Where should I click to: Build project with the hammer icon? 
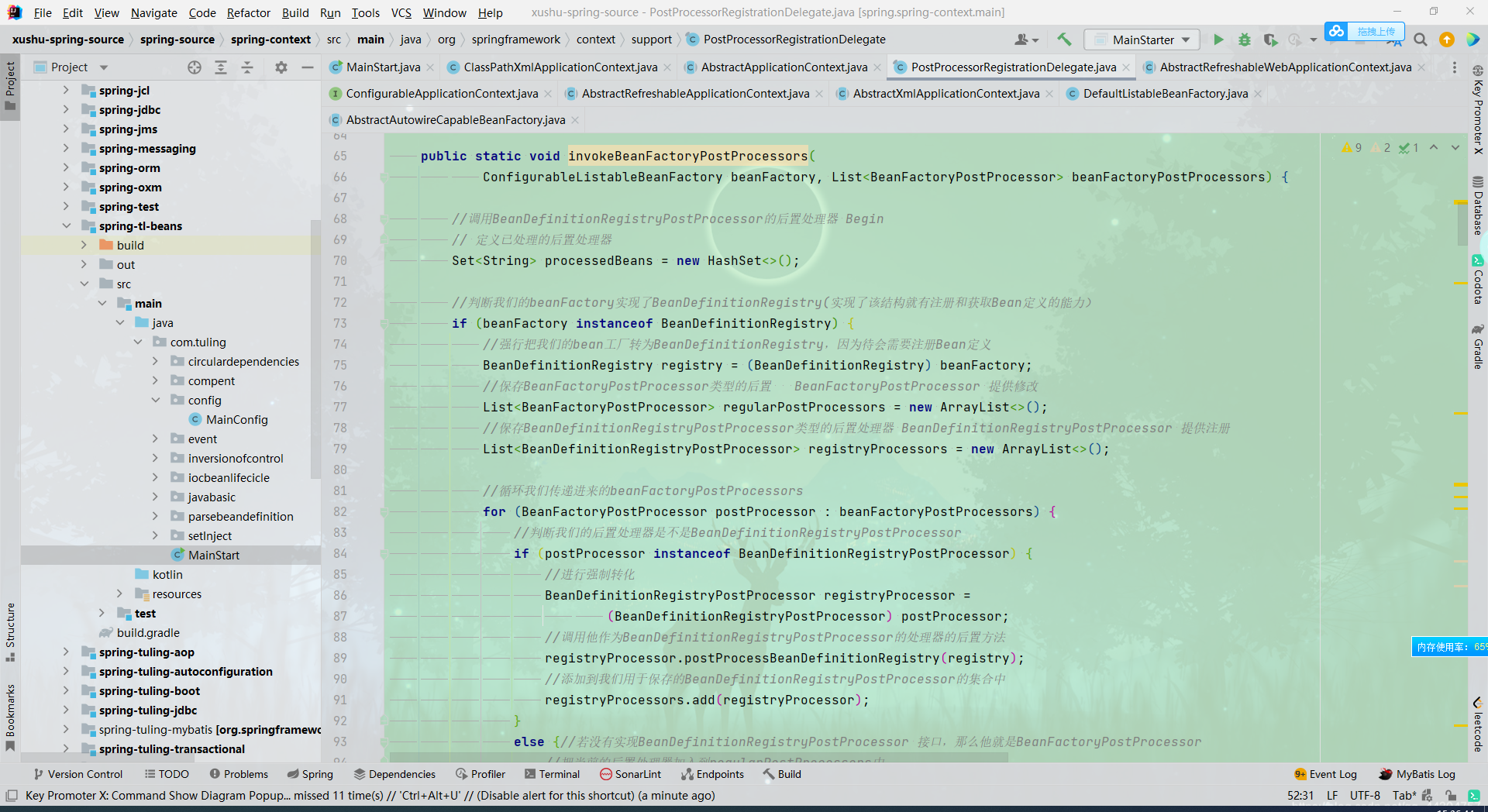(x=1064, y=40)
